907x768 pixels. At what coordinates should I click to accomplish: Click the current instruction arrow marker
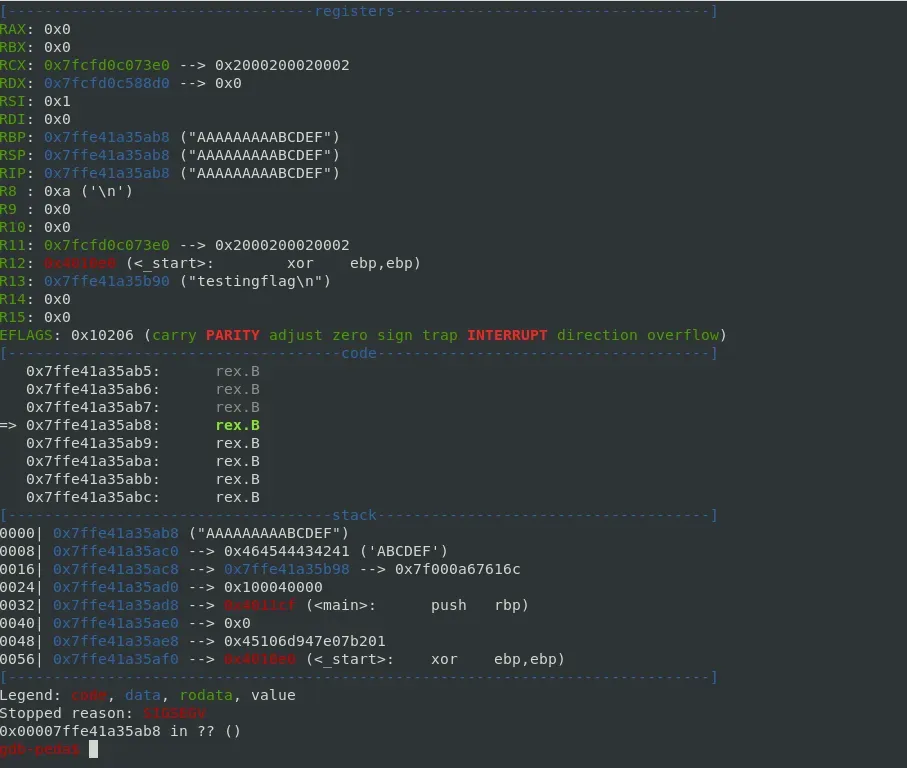tap(8, 425)
